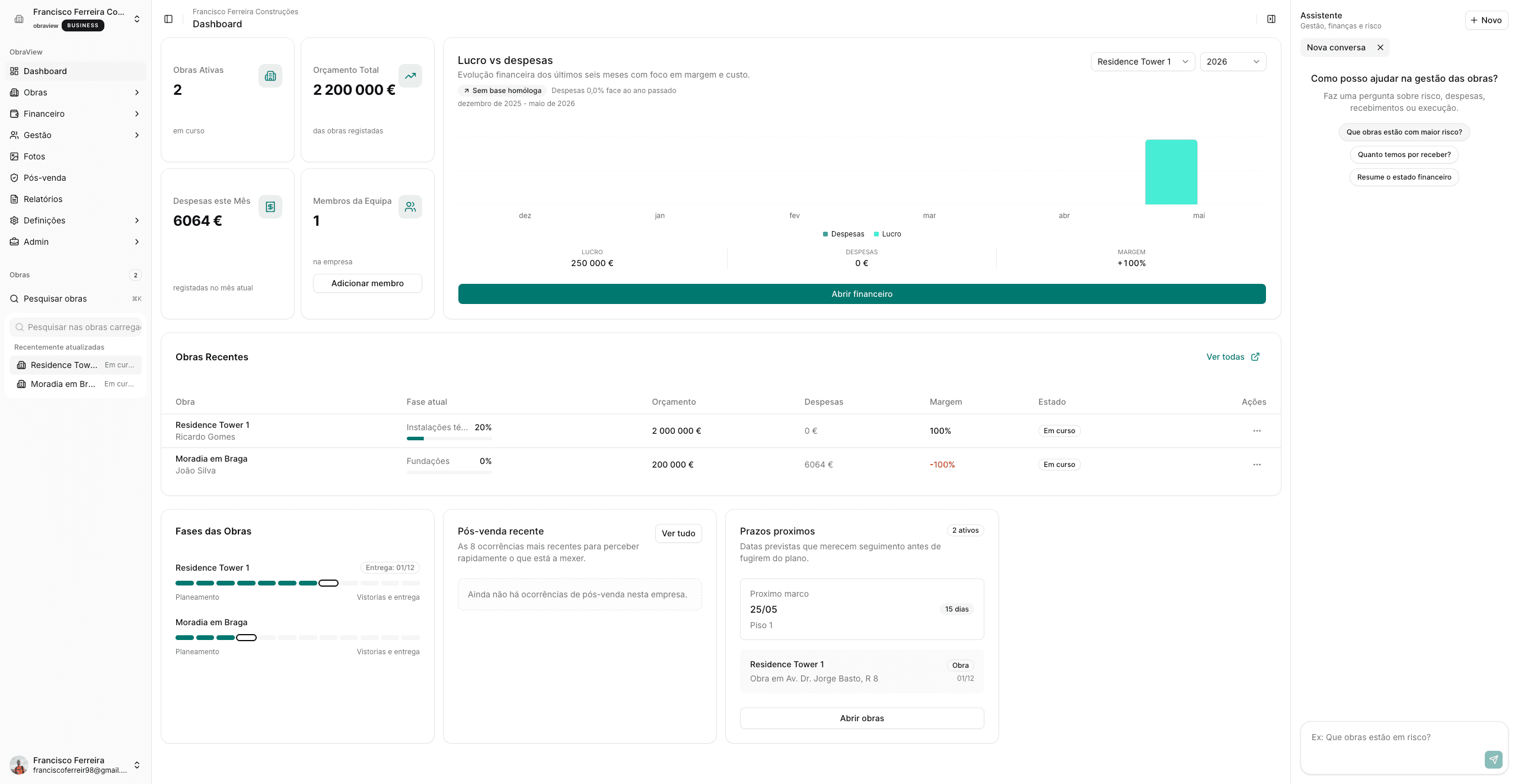
Task: Focus the Pesquisar nas obras search field
Action: (75, 327)
